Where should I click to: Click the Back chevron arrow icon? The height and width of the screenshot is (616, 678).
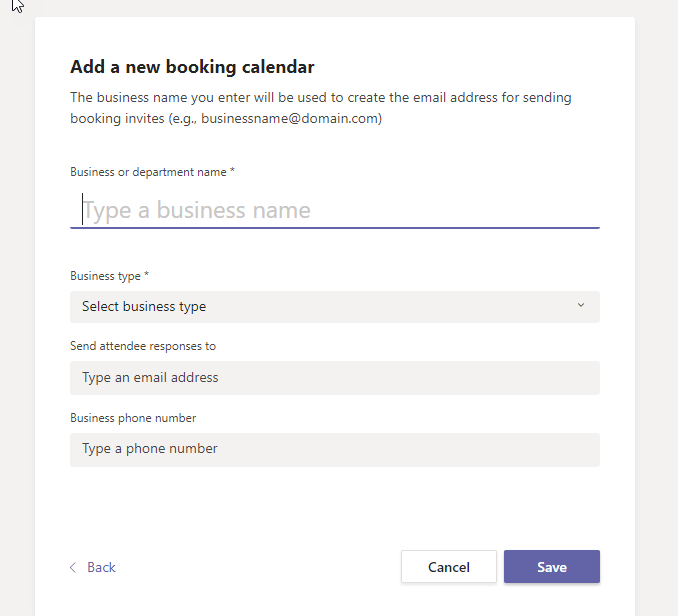coord(73,568)
